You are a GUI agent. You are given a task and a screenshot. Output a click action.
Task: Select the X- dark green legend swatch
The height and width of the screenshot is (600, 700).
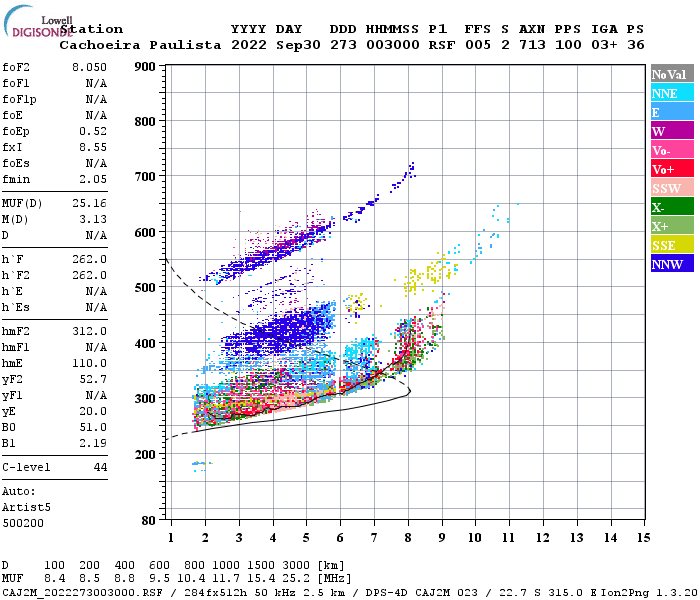coord(672,207)
